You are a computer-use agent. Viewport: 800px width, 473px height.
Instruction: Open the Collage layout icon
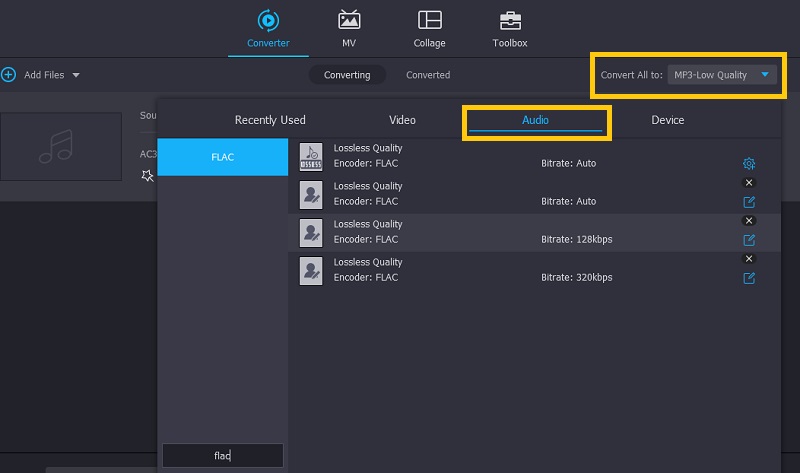point(429,21)
